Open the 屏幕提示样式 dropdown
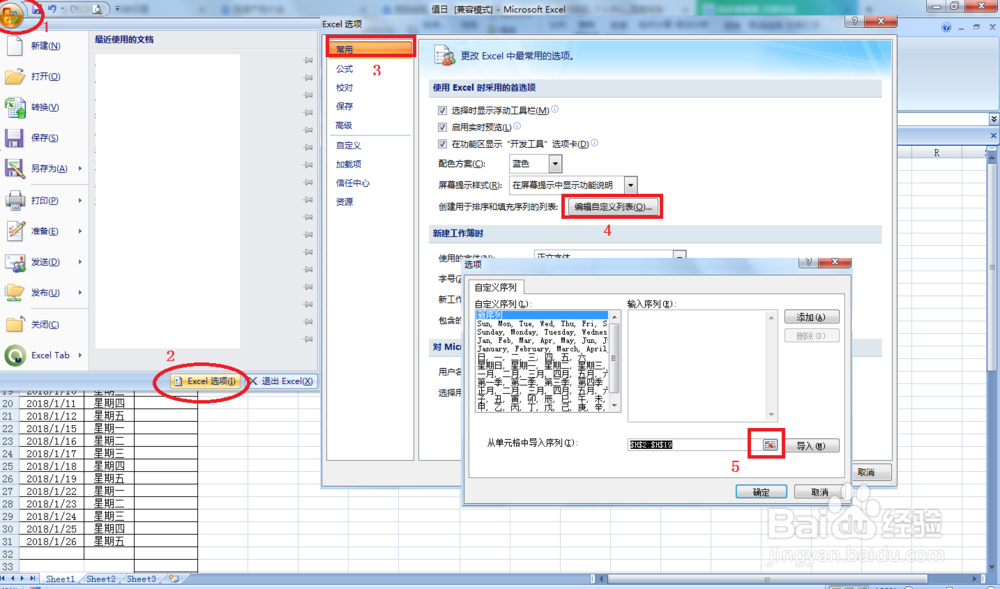Image resolution: width=1000 pixels, height=589 pixels. [x=630, y=185]
